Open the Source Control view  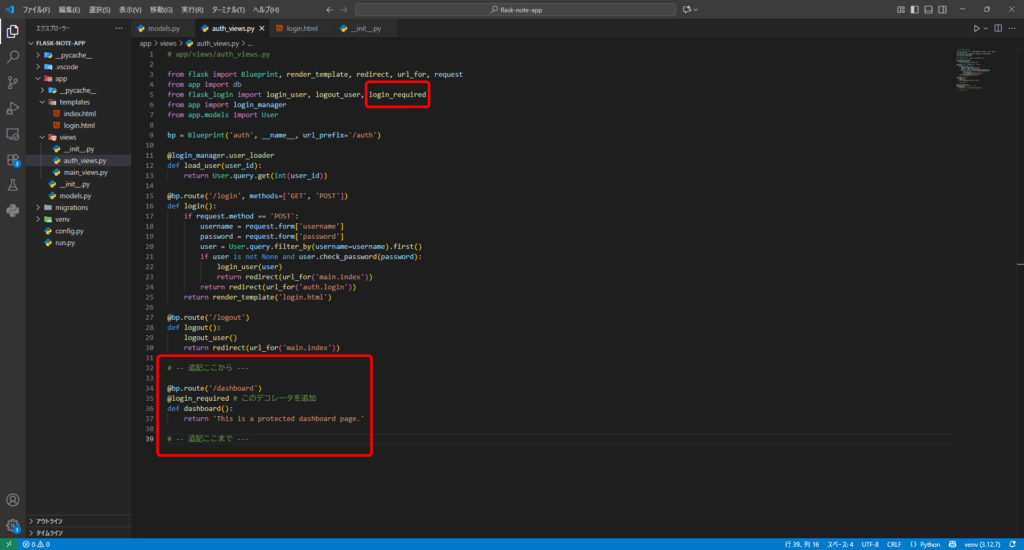click(x=13, y=82)
